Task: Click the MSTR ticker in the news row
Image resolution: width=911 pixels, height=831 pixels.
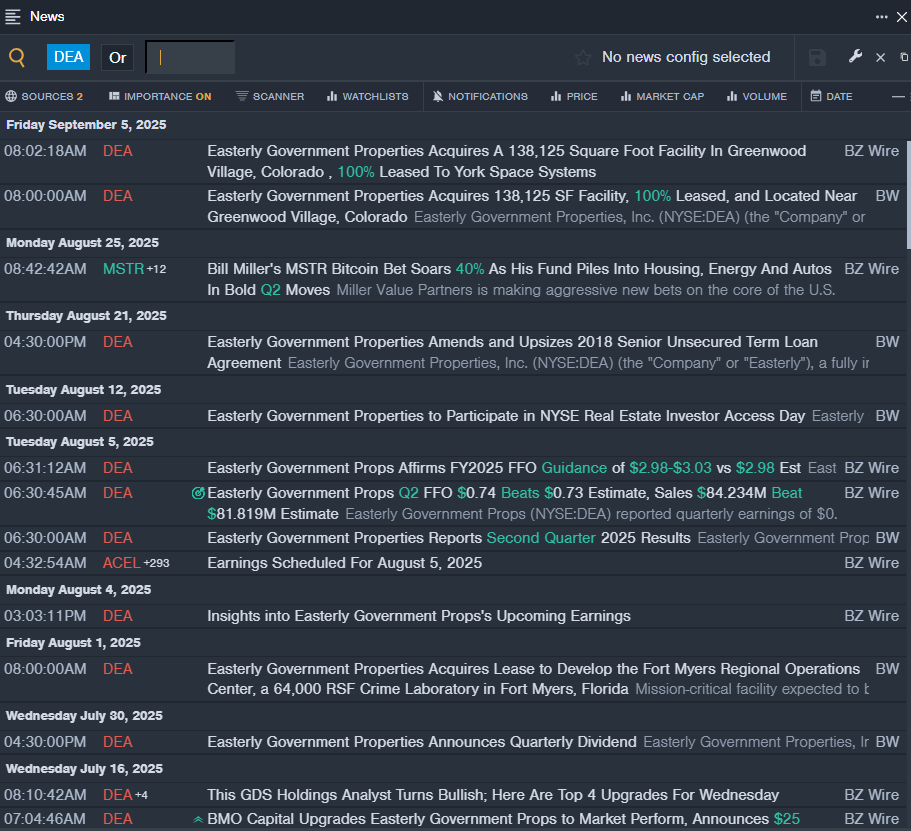Action: pyautogui.click(x=123, y=269)
